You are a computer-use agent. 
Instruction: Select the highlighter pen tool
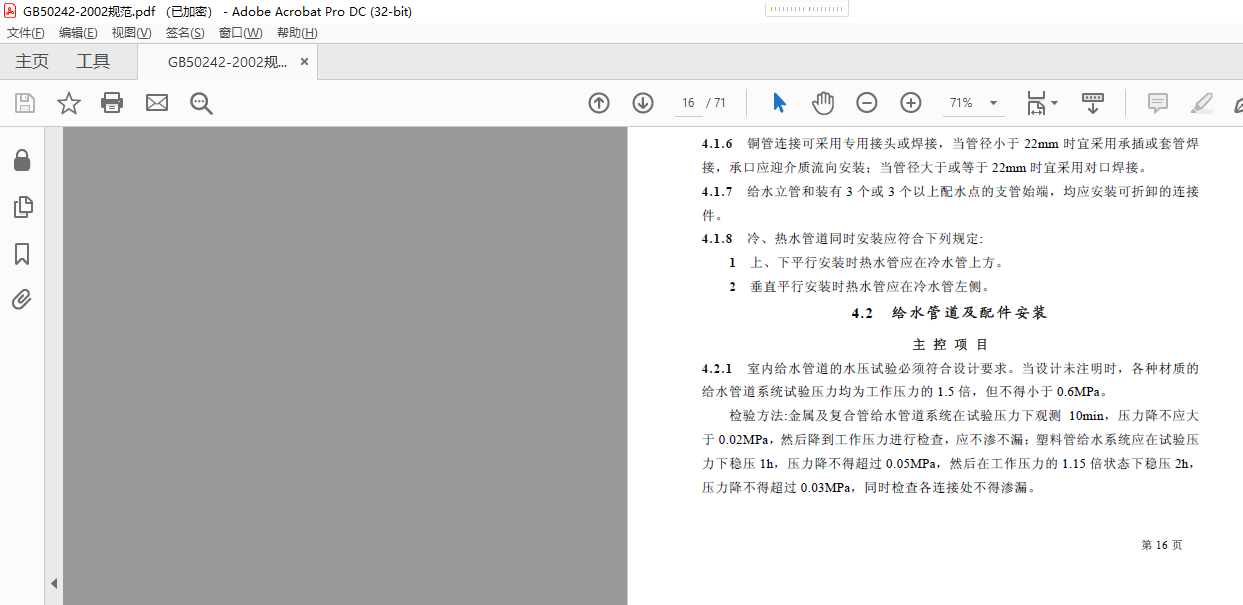tap(1201, 103)
